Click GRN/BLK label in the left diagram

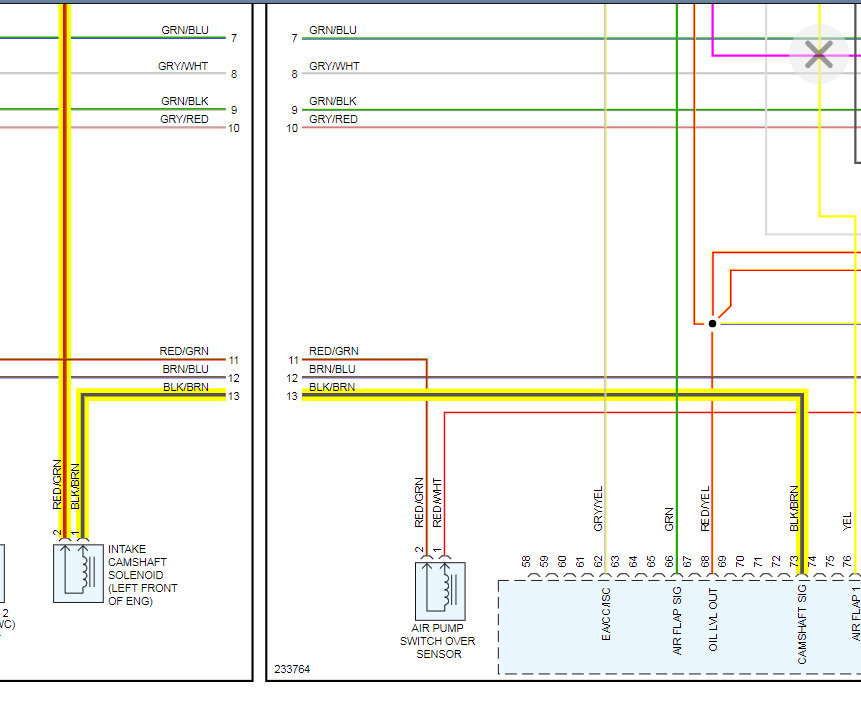pyautogui.click(x=184, y=101)
